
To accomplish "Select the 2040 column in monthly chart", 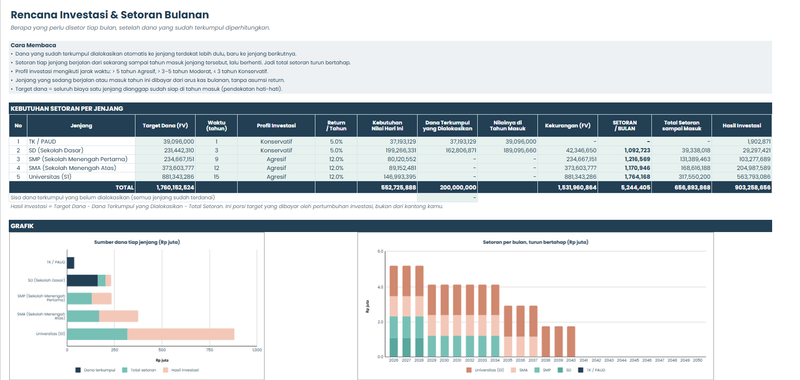I will [571, 341].
